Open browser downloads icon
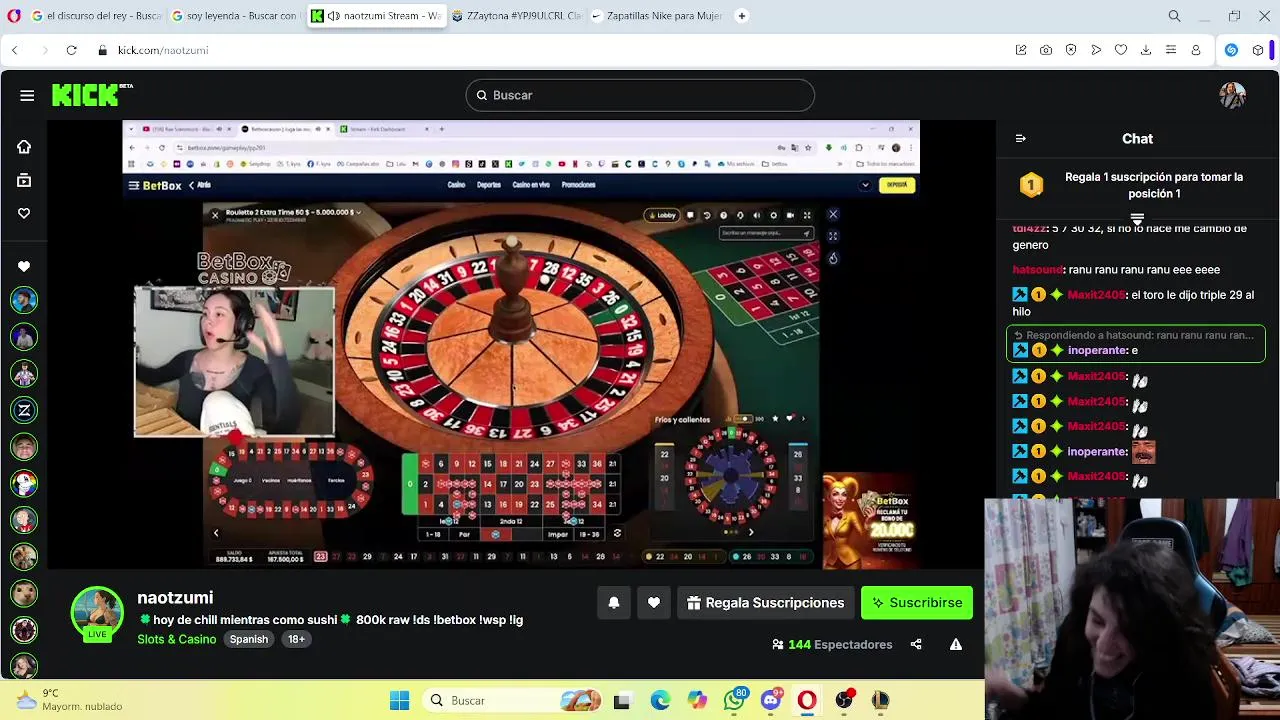Viewport: 1280px width, 720px height. (x=1146, y=50)
